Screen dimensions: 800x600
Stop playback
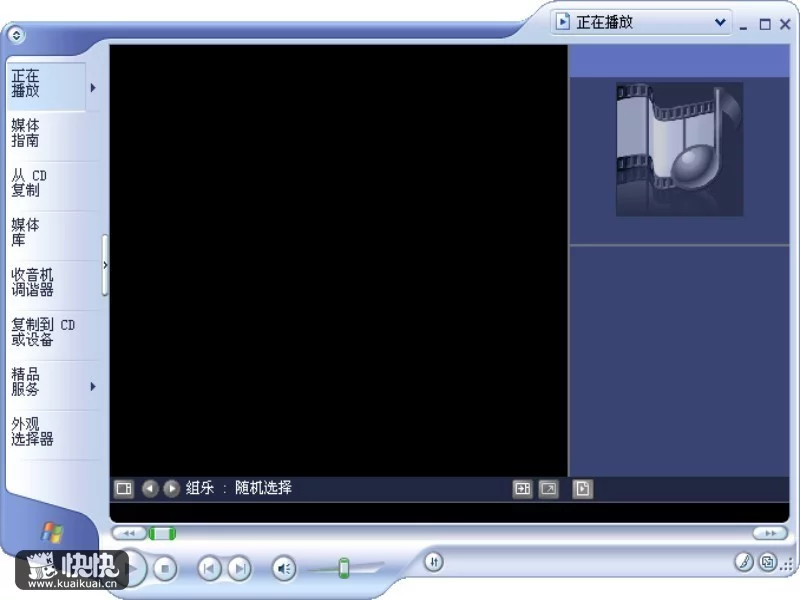(x=165, y=568)
